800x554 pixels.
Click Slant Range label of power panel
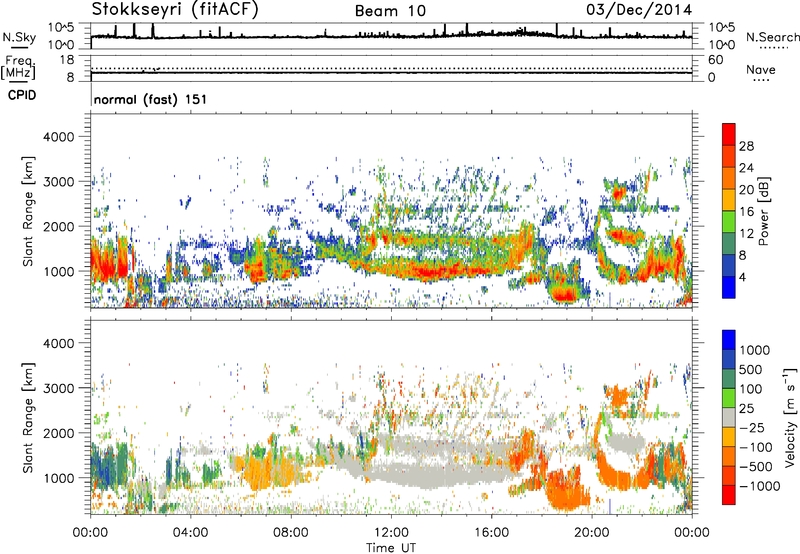(28, 211)
